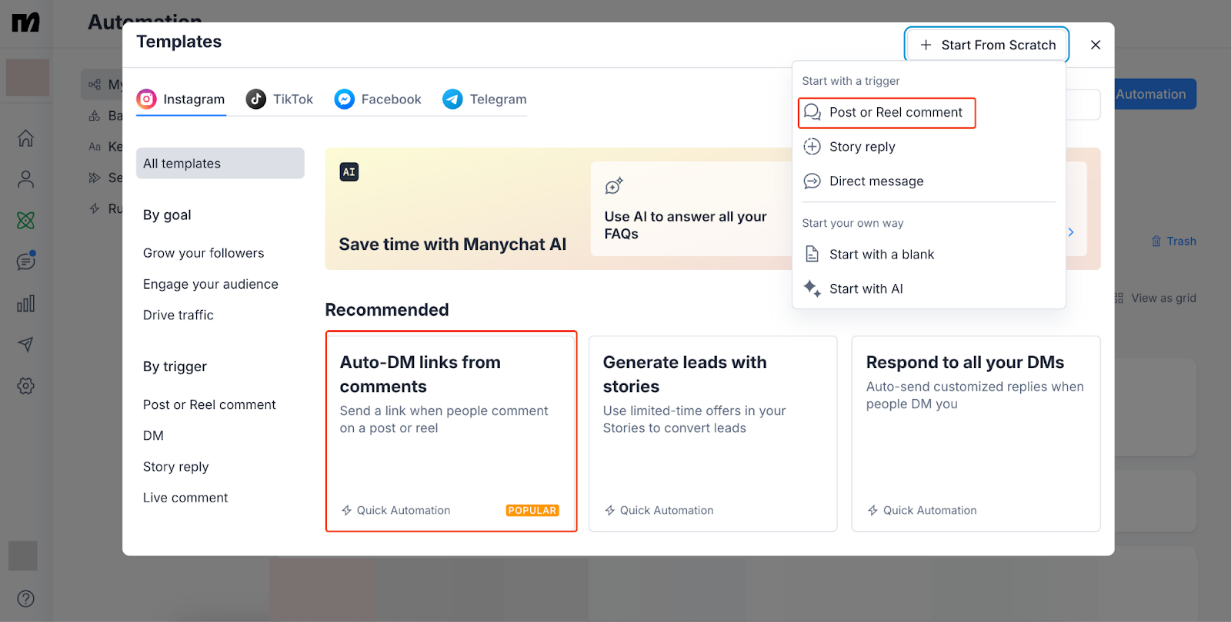The width and height of the screenshot is (1231, 622).
Task: Toggle the Start From Scratch dropdown
Action: point(987,45)
